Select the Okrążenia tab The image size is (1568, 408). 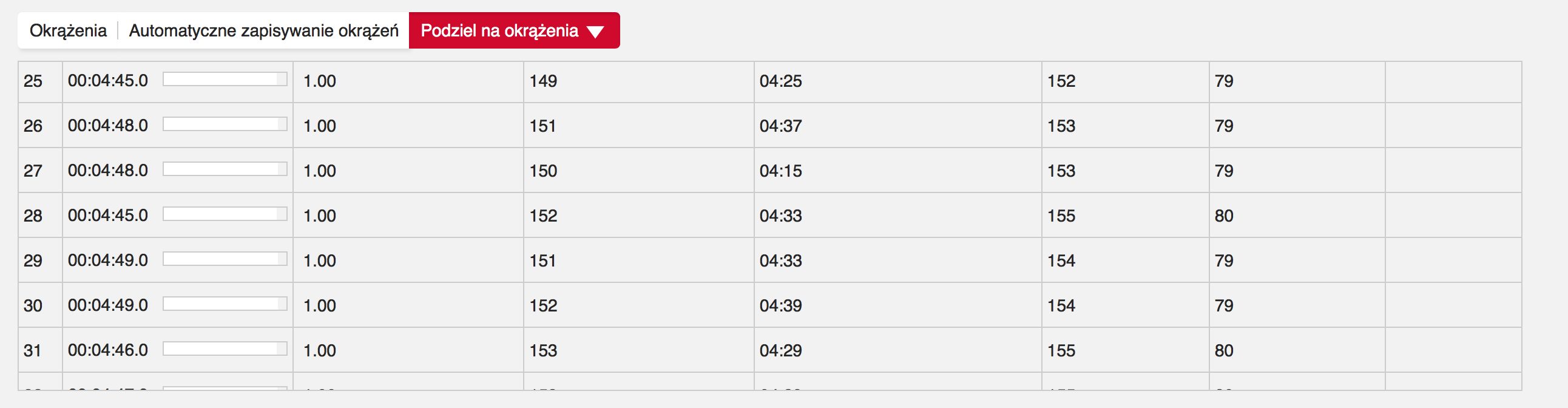(68, 30)
